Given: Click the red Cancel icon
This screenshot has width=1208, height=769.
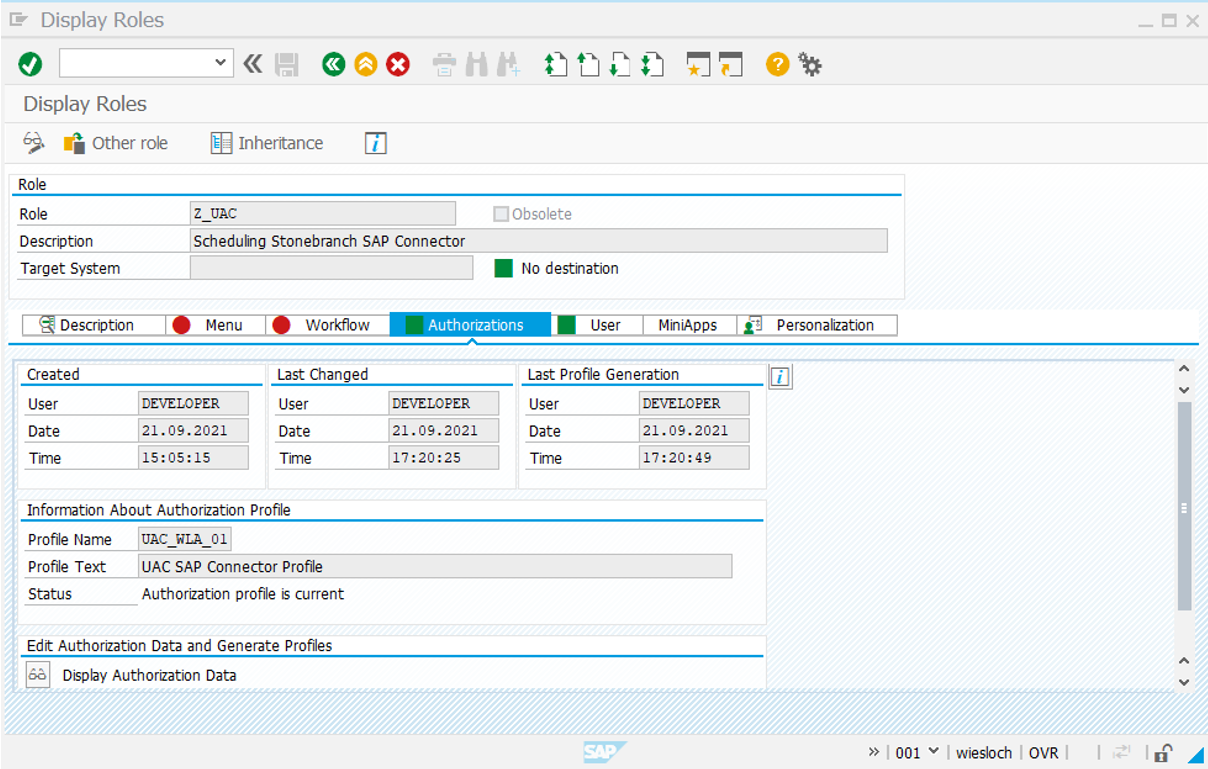Looking at the screenshot, I should [398, 65].
